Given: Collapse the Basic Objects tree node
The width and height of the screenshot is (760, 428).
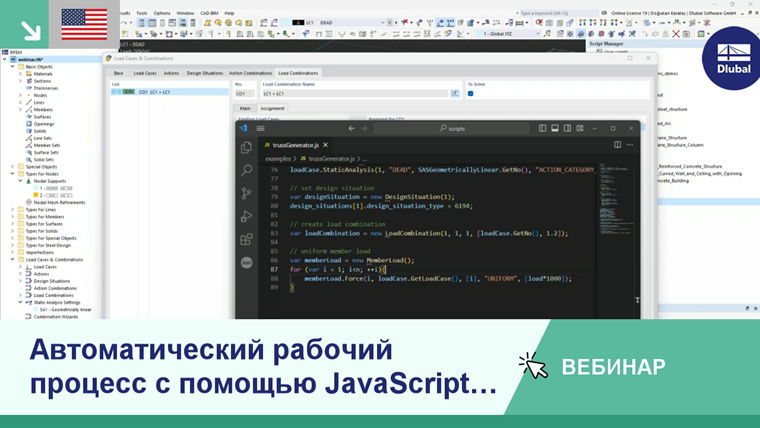Looking at the screenshot, I should [x=13, y=66].
